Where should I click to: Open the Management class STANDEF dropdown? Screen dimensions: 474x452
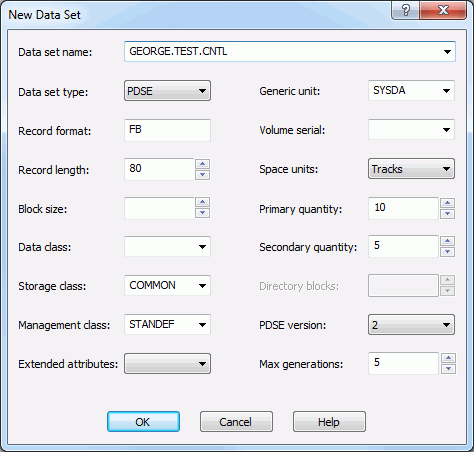pos(167,324)
